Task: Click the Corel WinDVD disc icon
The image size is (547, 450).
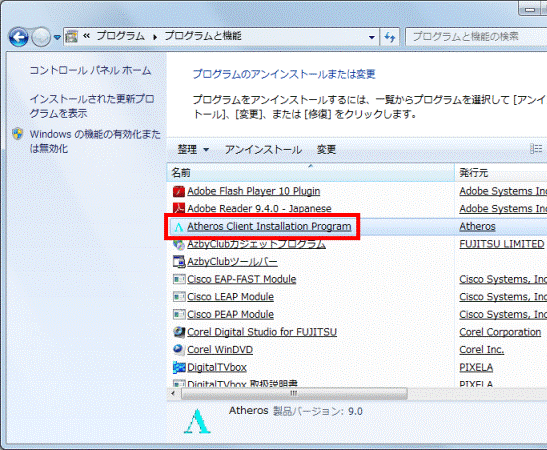Action: point(179,349)
